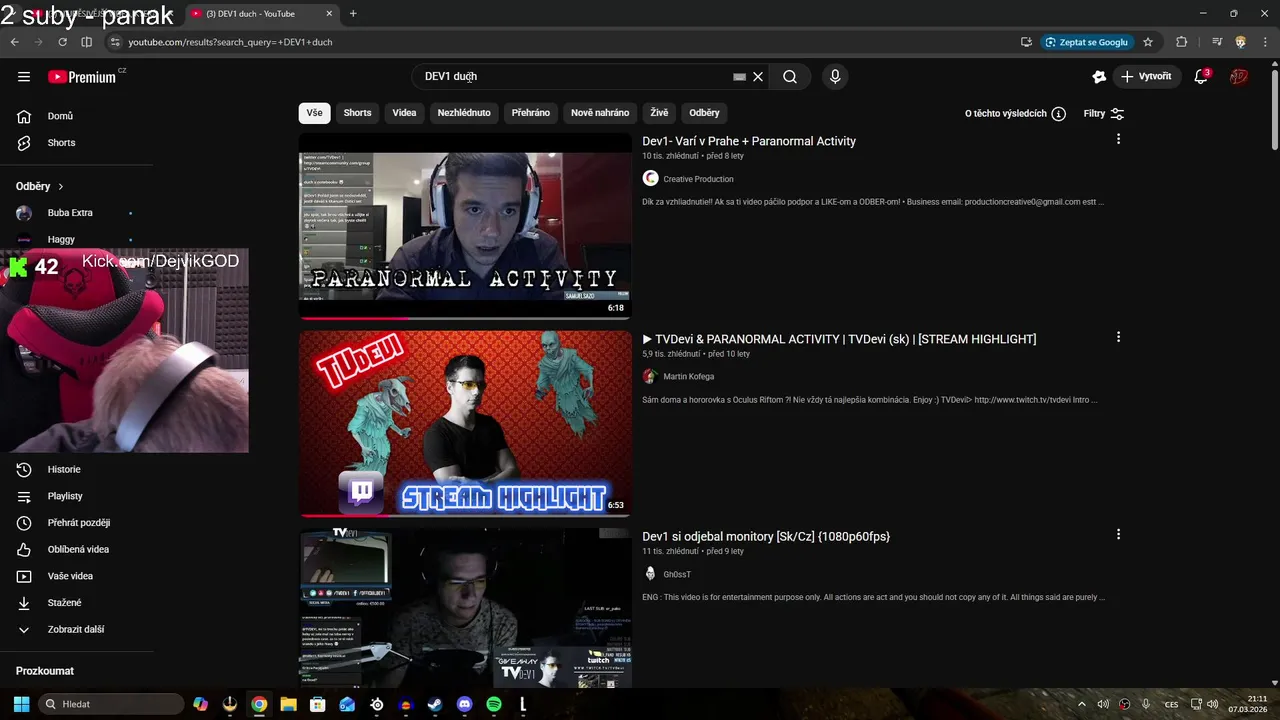
Task: Open Creative Production channel link
Action: click(698, 179)
